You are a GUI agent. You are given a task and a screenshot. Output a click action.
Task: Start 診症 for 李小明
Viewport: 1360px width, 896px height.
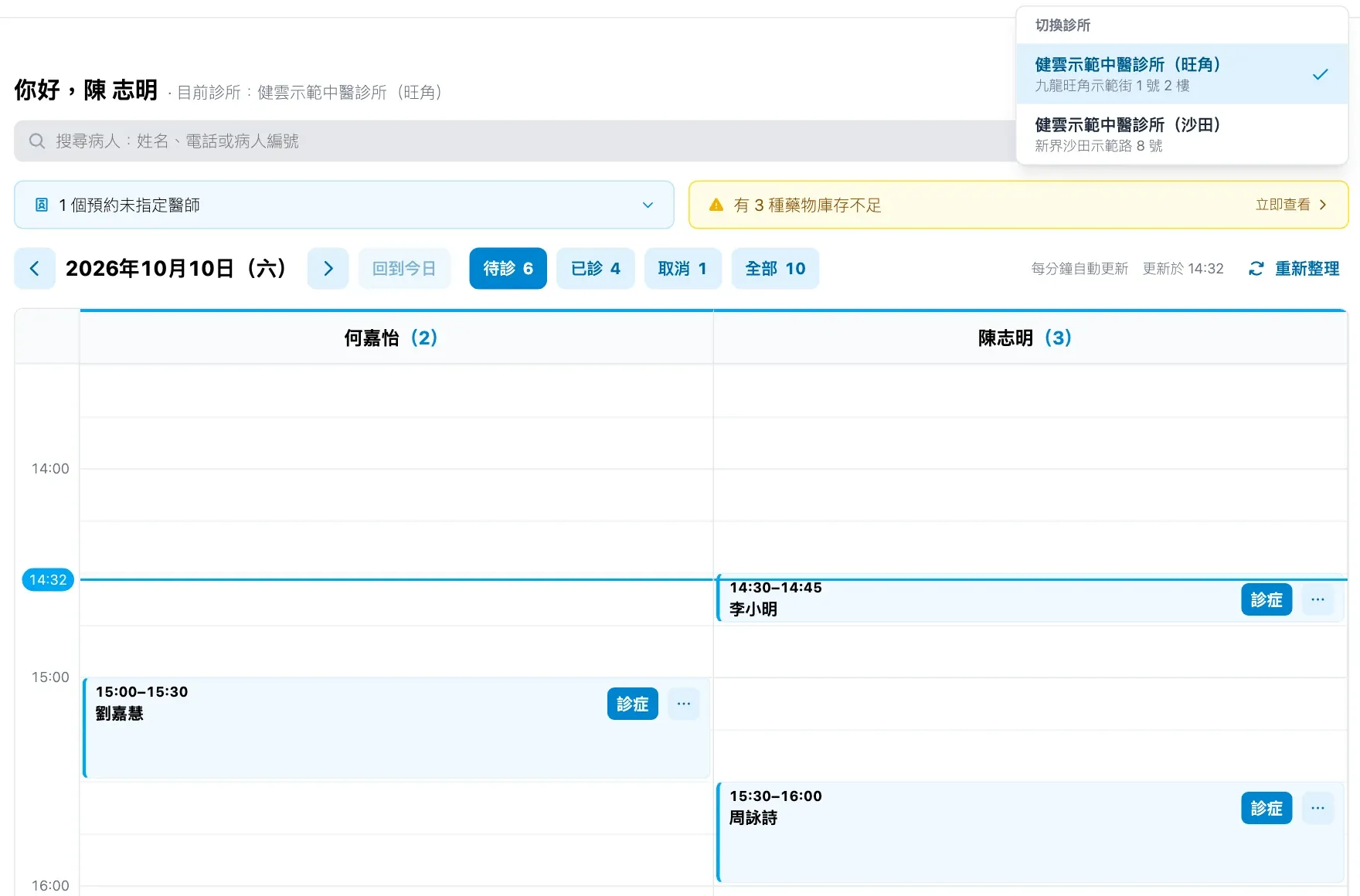pos(1266,599)
